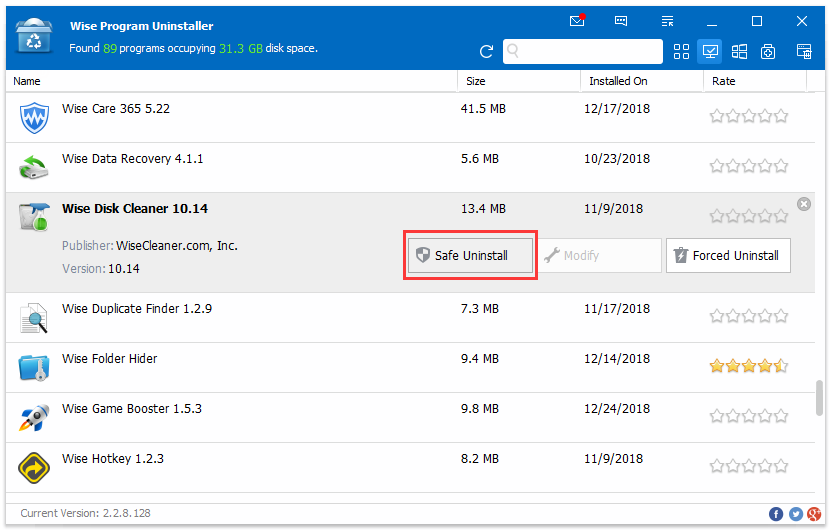Rate Wise Game Booster with stars
This screenshot has width=831, height=530.
coord(748,416)
